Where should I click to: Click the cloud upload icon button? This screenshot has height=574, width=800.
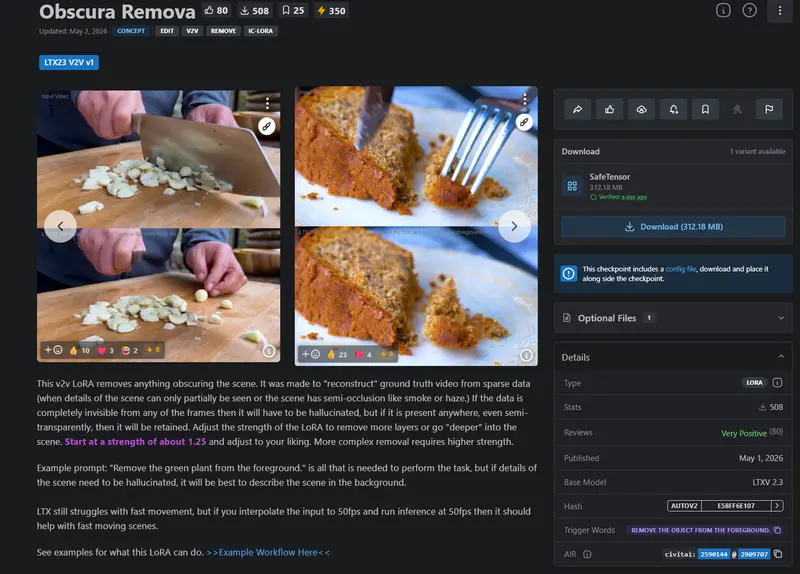tap(641, 109)
